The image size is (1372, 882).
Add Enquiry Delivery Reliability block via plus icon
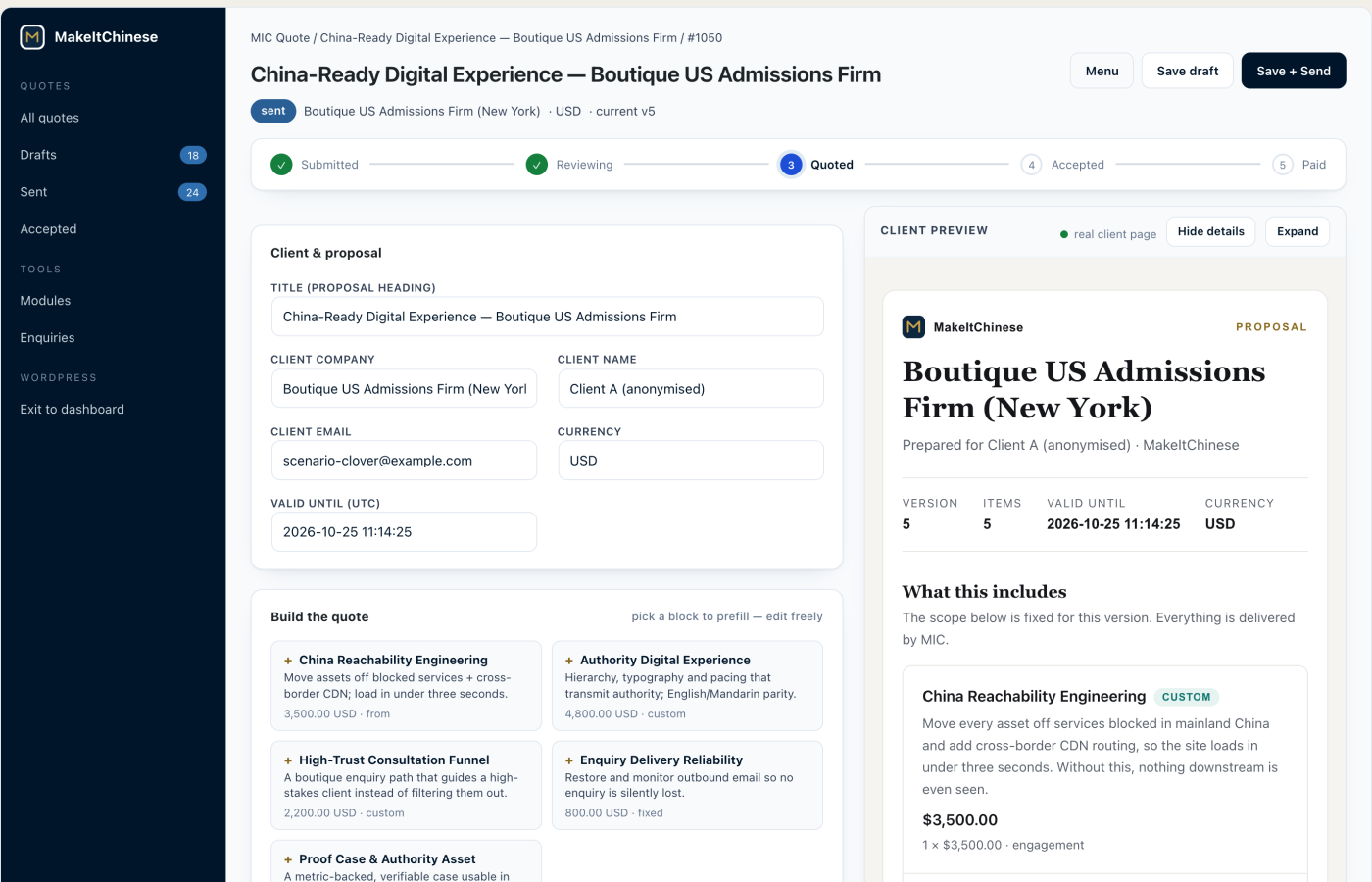coord(569,760)
